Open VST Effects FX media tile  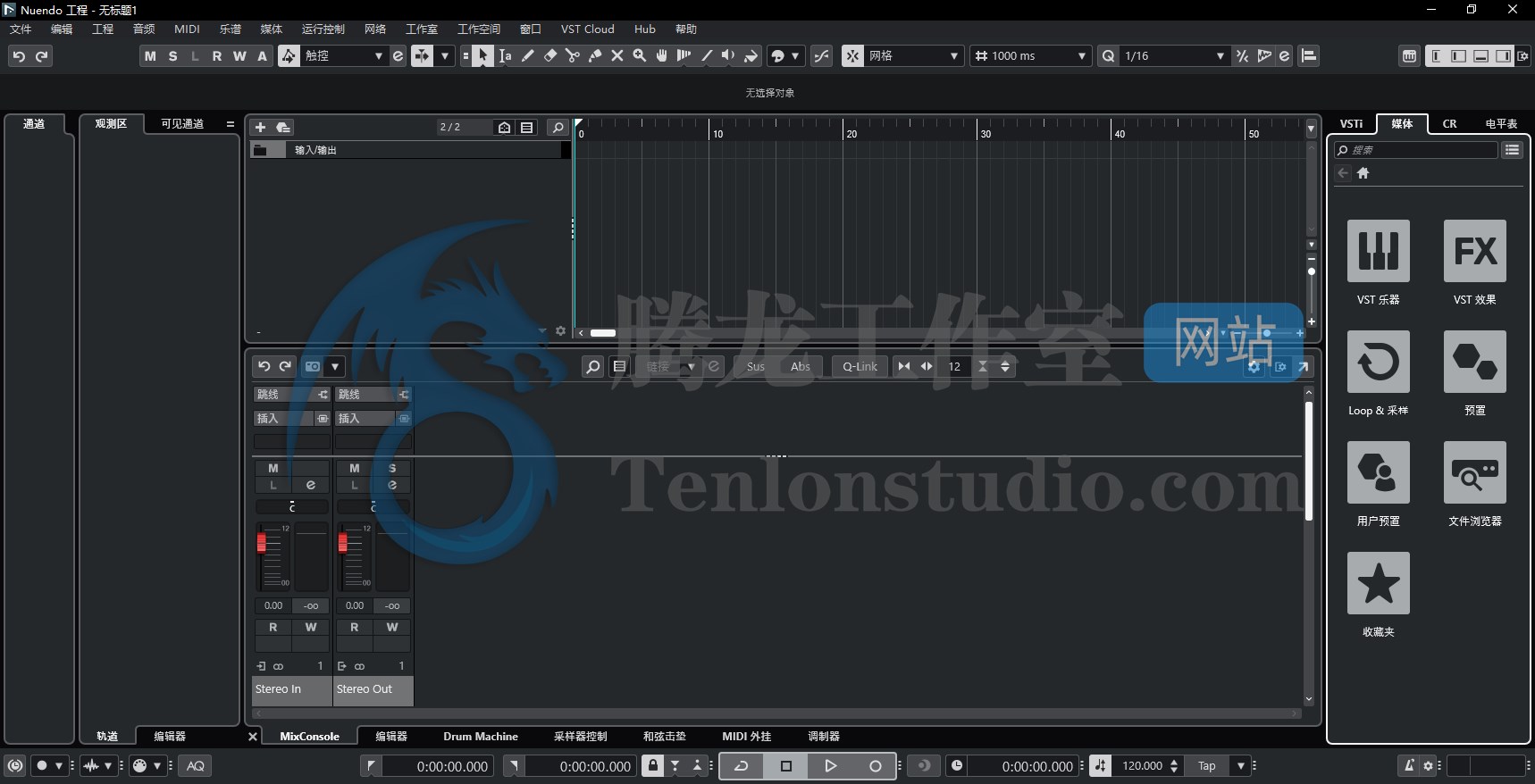(x=1474, y=251)
